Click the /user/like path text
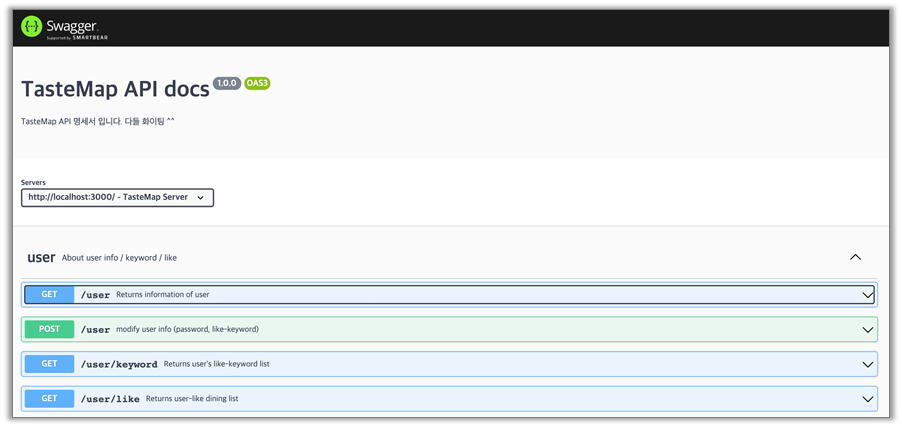This screenshot has height=427, width=902. click(x=110, y=399)
